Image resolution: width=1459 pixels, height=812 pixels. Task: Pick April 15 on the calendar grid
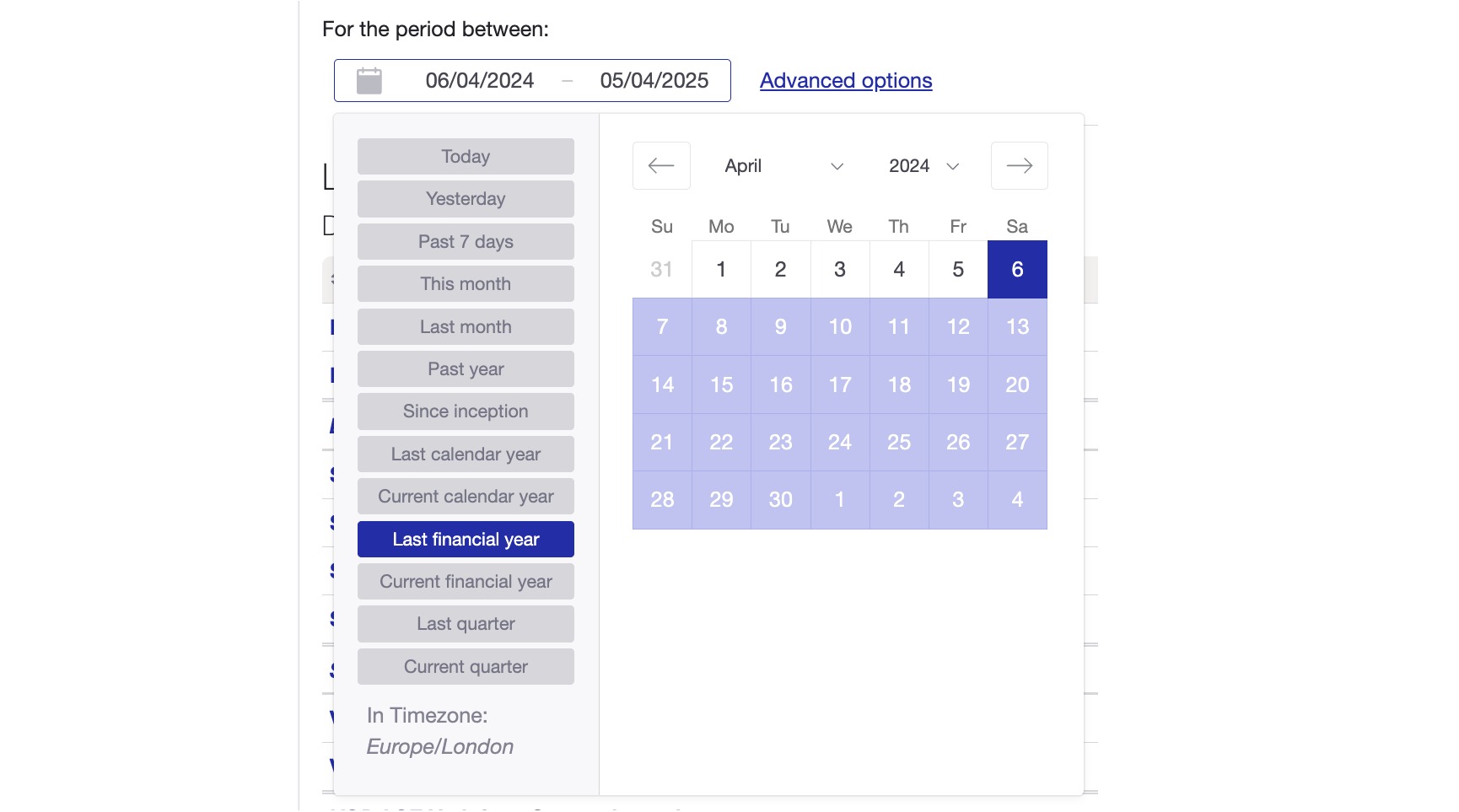pos(721,384)
